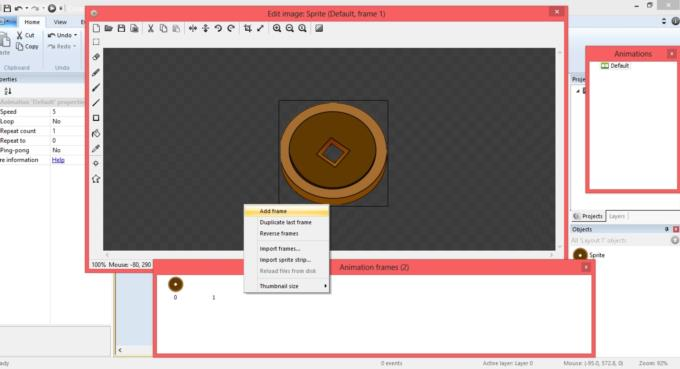Viewport: 680px width, 369px height.
Task: Expand the project tree node
Action: [578, 91]
